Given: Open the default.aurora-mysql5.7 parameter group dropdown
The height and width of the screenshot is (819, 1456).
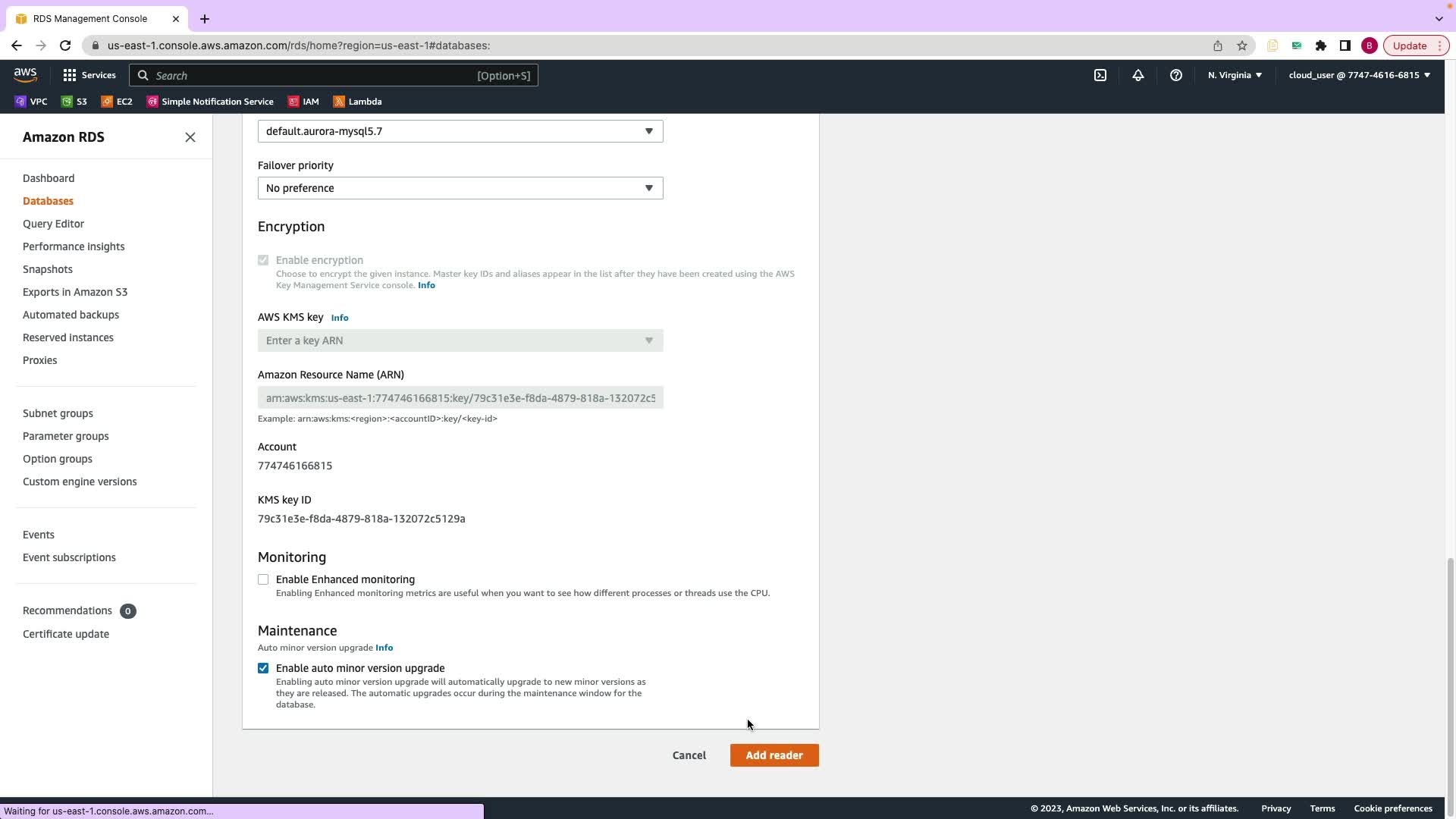Looking at the screenshot, I should coord(460,131).
